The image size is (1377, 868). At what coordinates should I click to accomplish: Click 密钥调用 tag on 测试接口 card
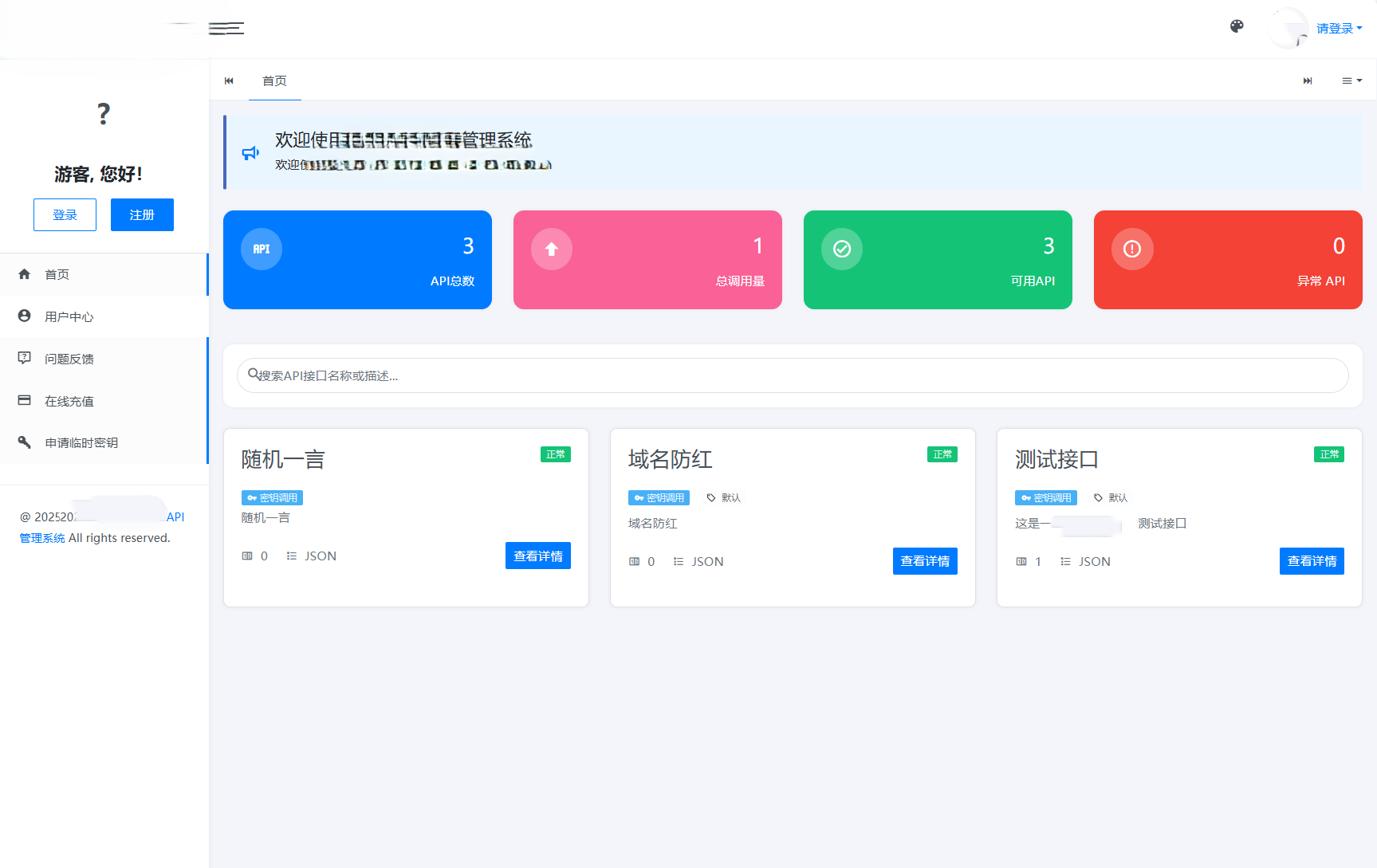(x=1046, y=497)
